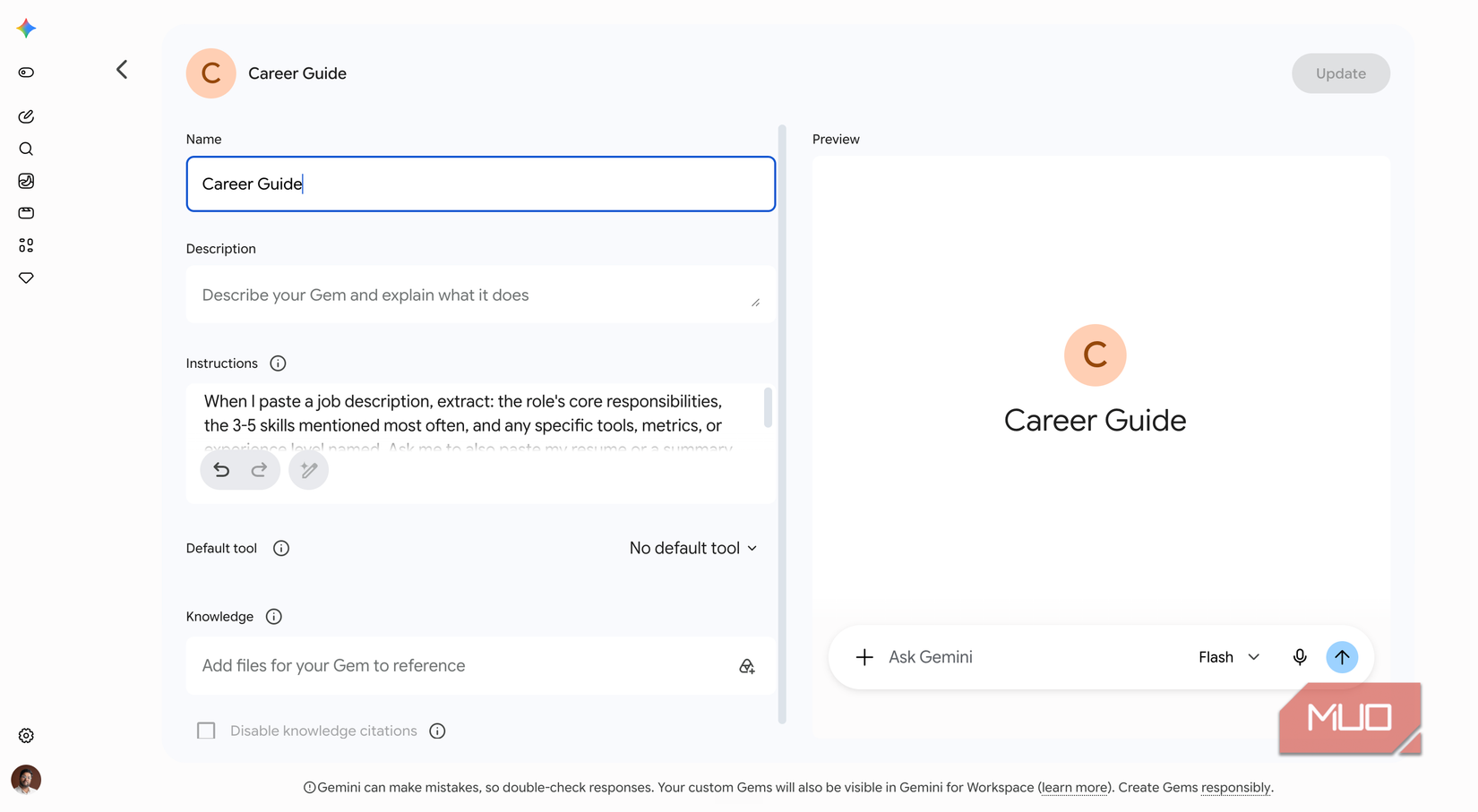The width and height of the screenshot is (1478, 812).
Task: Activate the microphone in the preview
Action: (1300, 657)
